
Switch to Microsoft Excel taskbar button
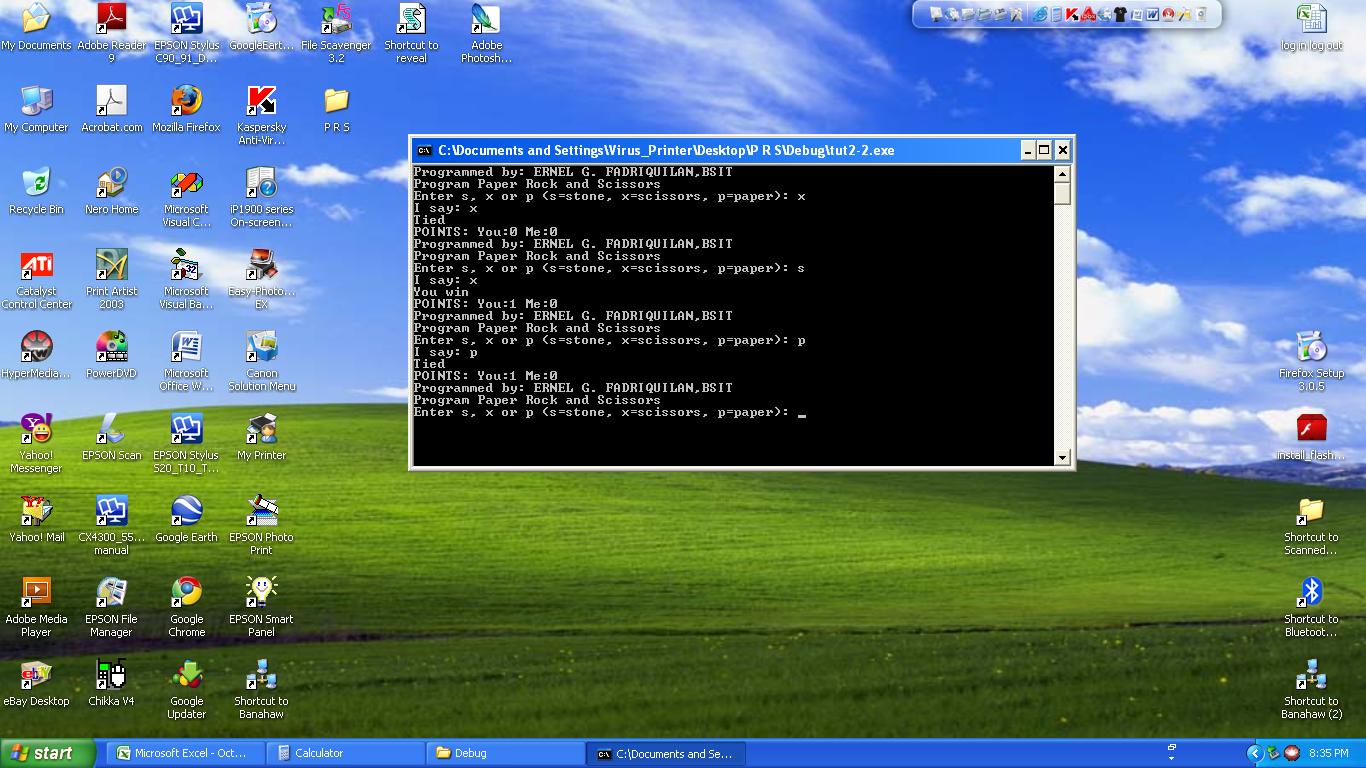(185, 753)
